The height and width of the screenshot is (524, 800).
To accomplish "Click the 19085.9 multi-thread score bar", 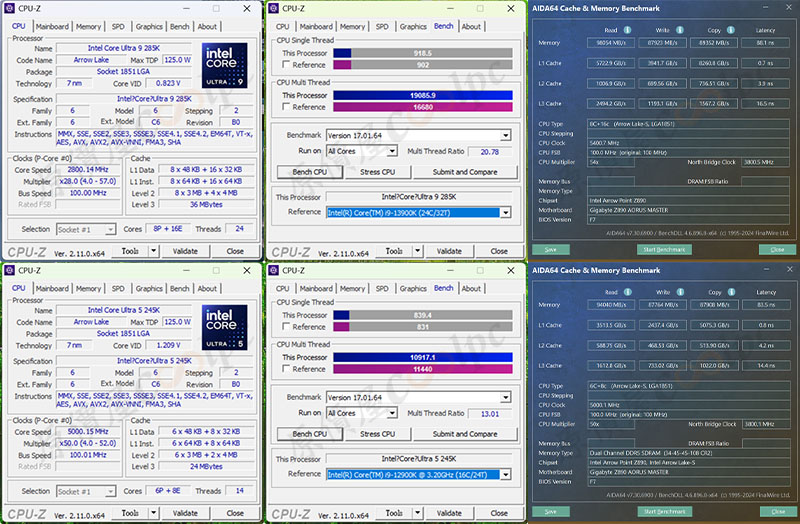I will coord(423,95).
